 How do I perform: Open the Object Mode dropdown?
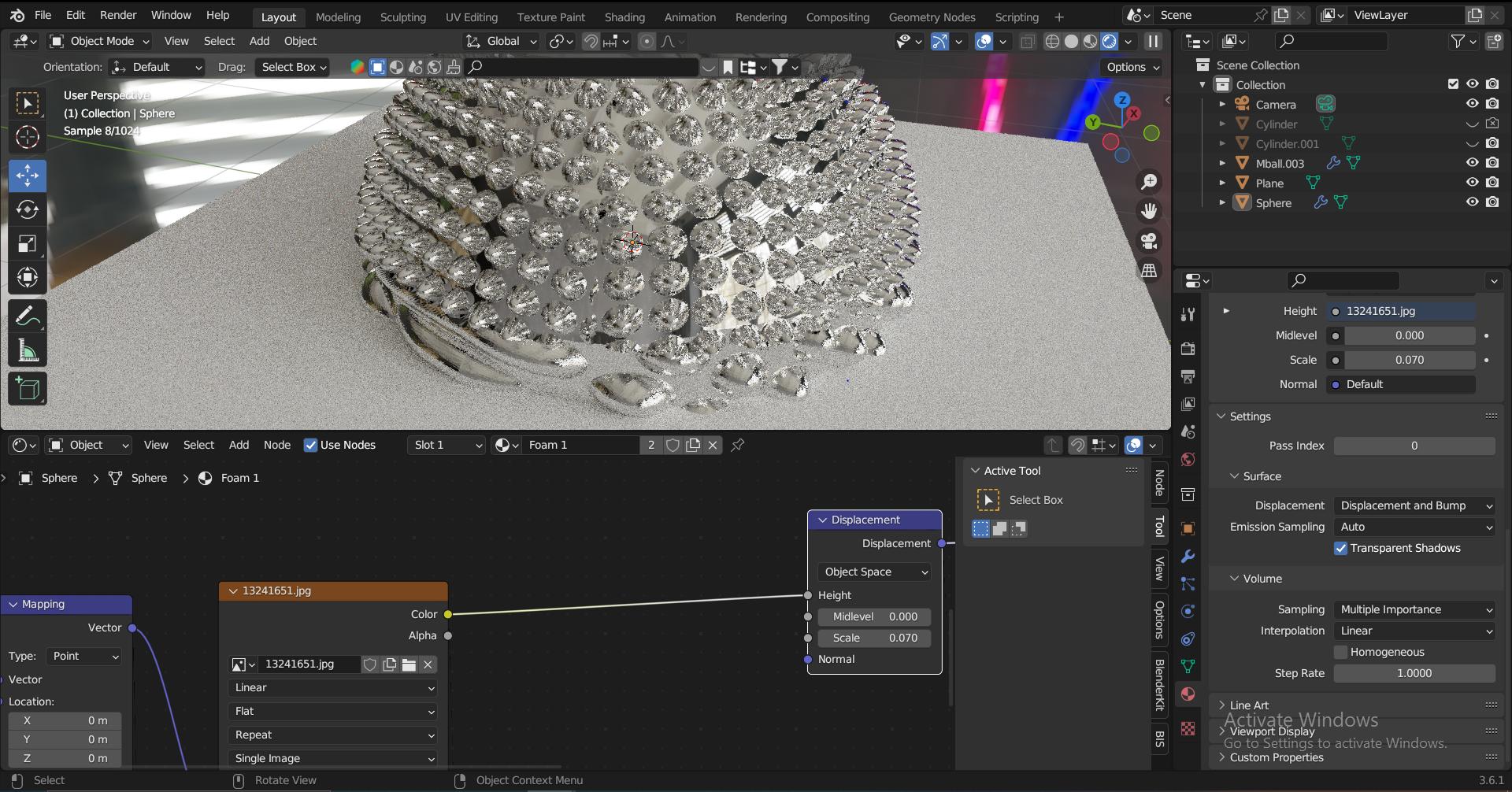click(x=99, y=42)
